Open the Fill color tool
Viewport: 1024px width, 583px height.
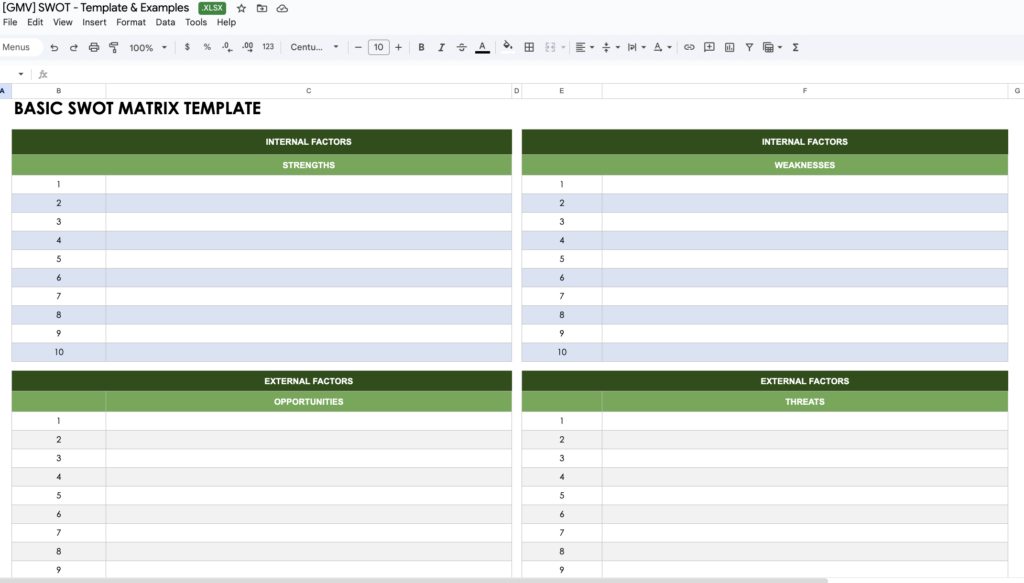pos(506,46)
